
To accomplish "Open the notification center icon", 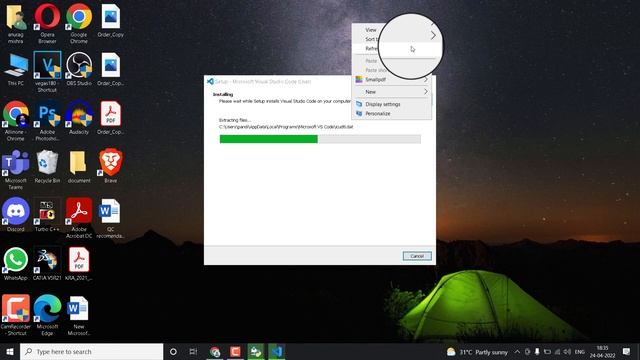I will point(627,351).
